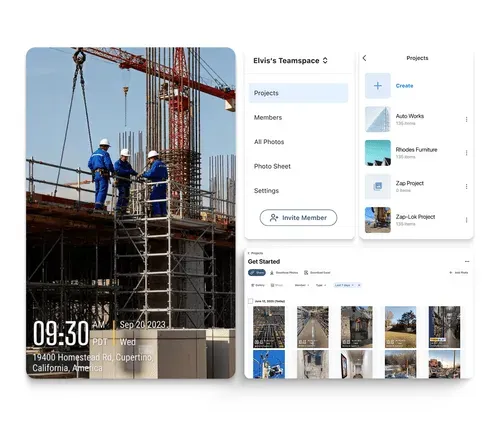Click the Excel icon next to Download Excel

(x=306, y=273)
